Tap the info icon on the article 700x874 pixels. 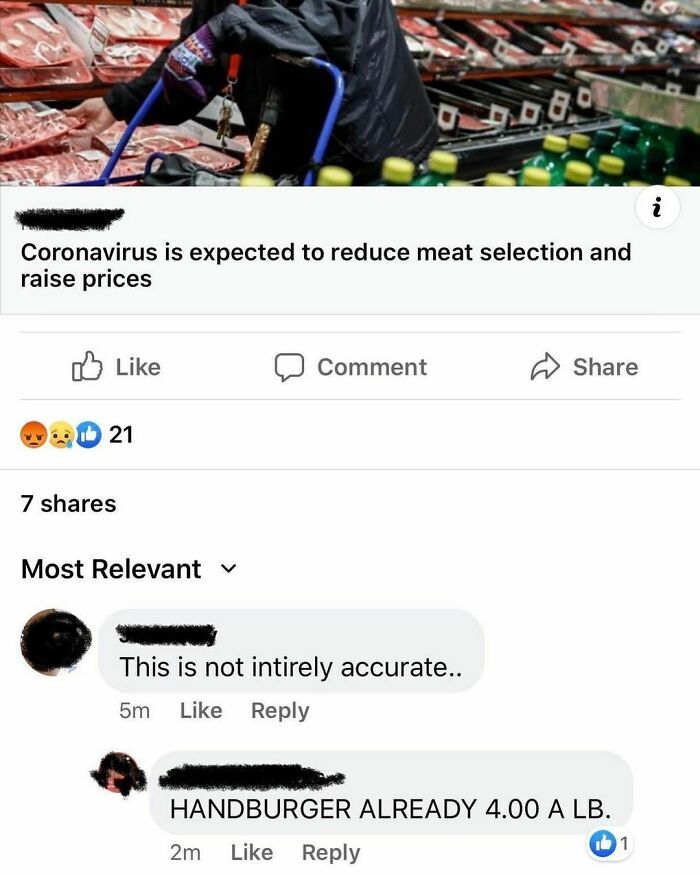658,208
